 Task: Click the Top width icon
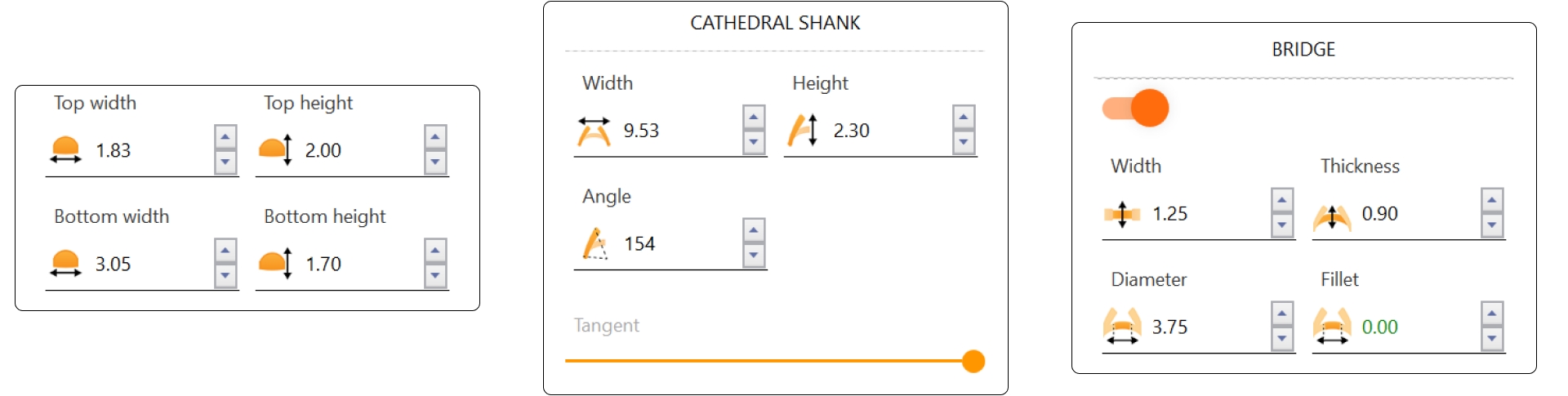click(x=65, y=150)
